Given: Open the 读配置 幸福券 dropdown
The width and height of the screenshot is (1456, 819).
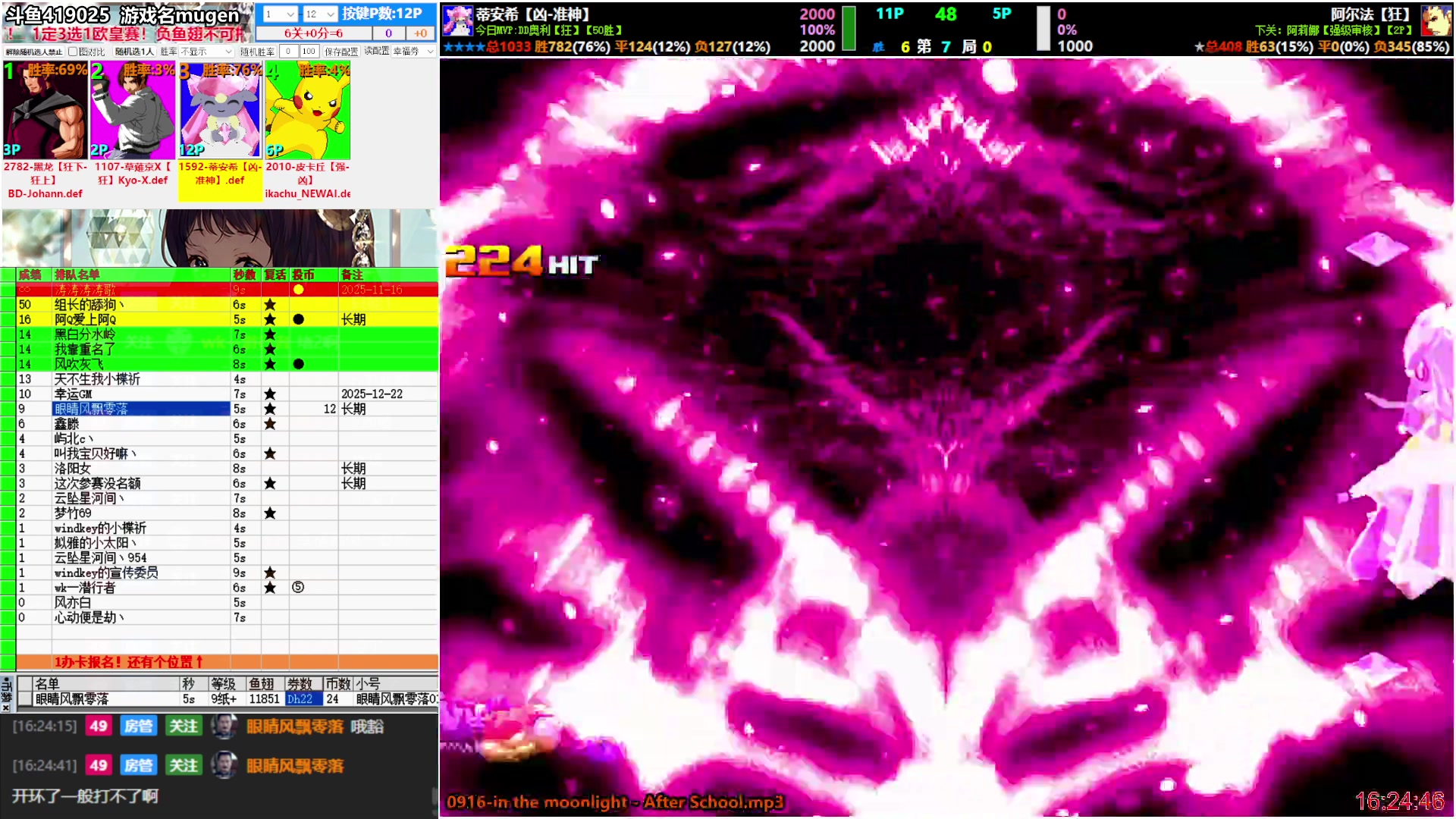Looking at the screenshot, I should click(413, 52).
